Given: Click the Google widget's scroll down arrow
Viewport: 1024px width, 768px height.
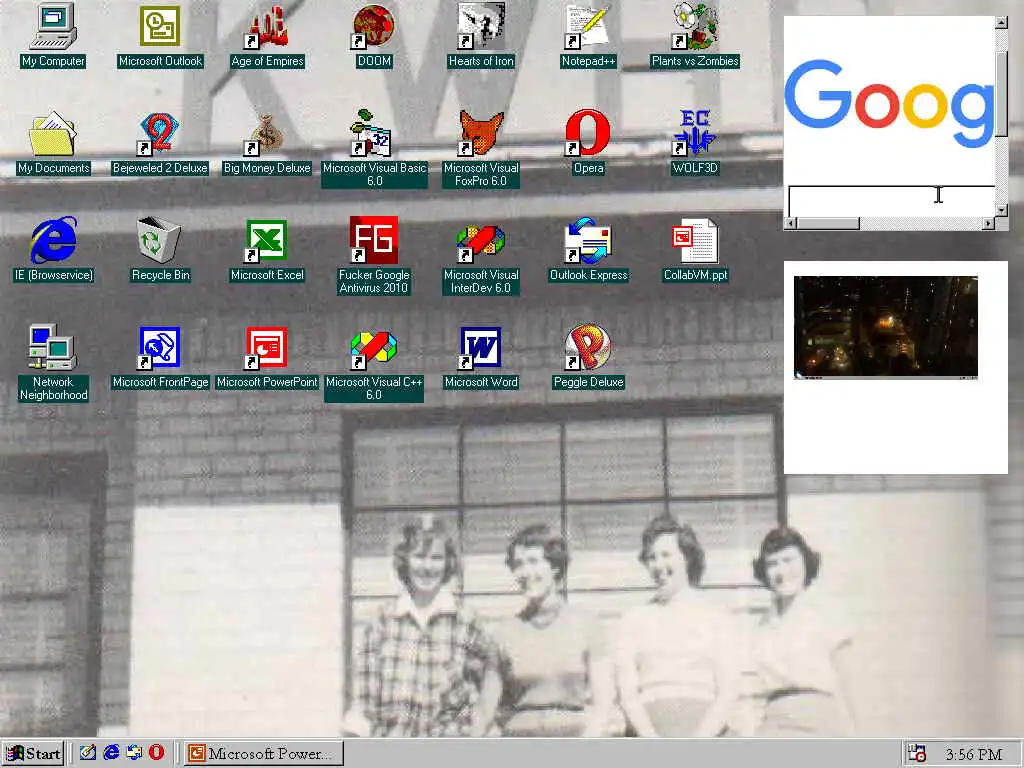Looking at the screenshot, I should [x=1001, y=210].
